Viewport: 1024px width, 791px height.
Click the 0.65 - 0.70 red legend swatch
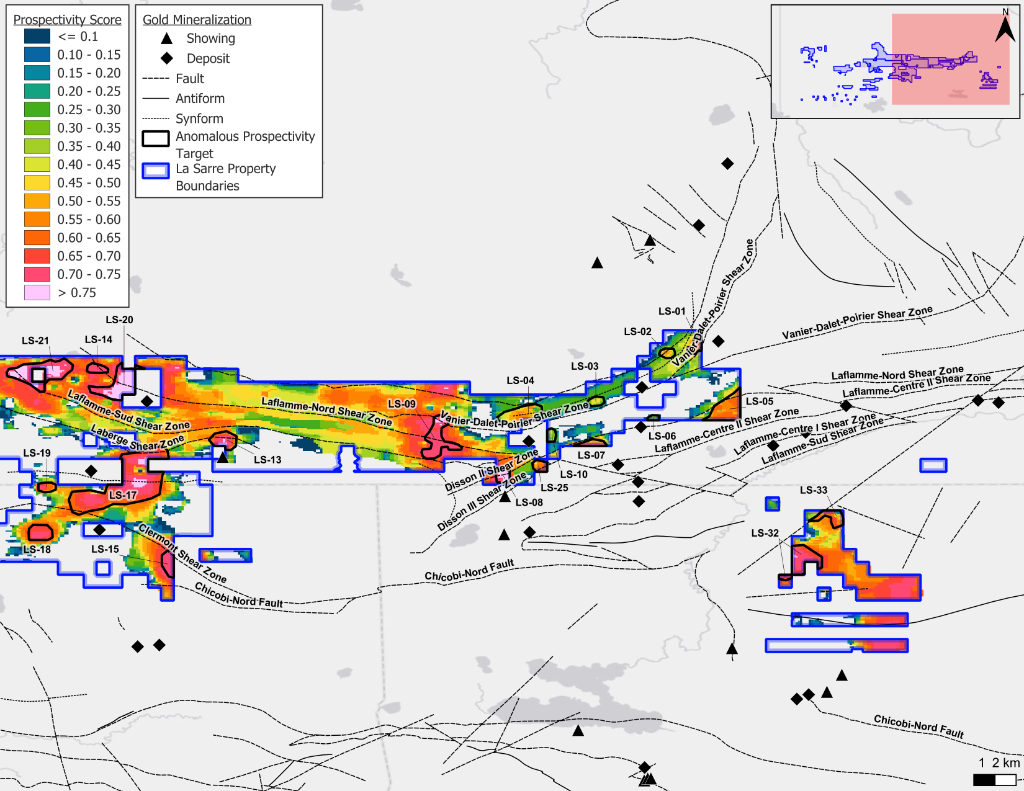37,256
